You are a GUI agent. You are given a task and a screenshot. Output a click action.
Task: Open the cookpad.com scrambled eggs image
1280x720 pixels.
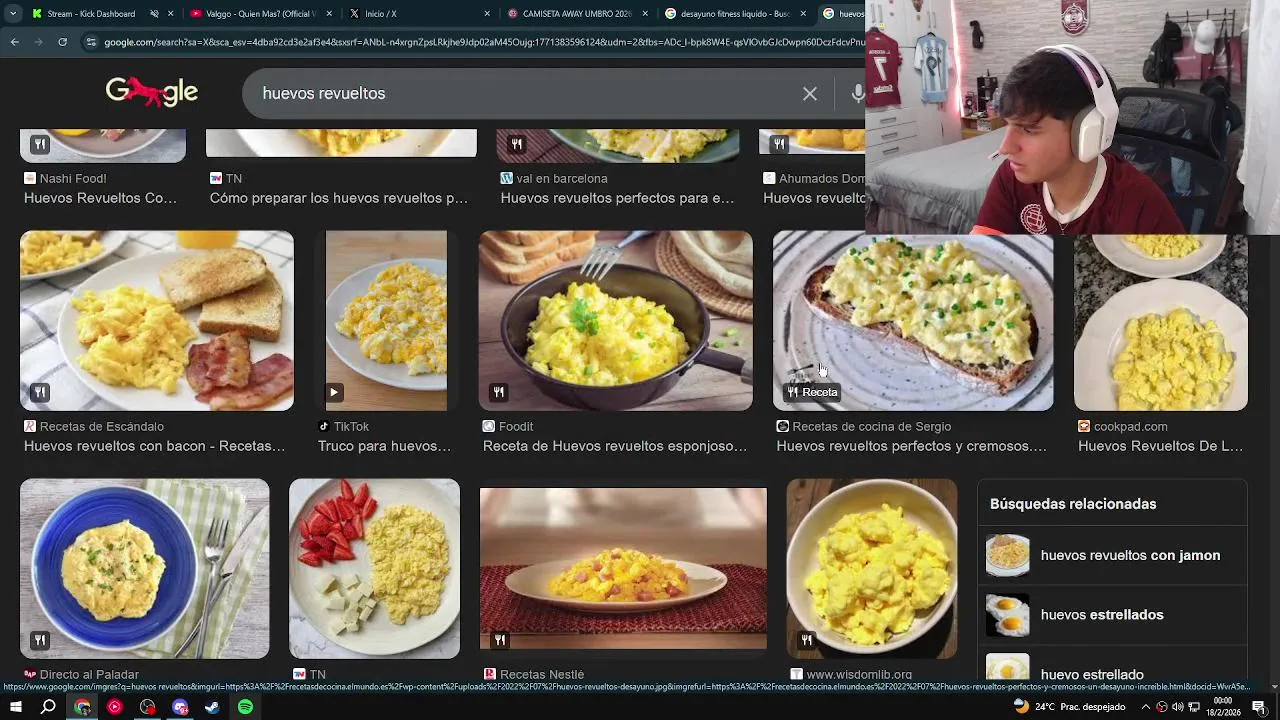pos(1160,322)
